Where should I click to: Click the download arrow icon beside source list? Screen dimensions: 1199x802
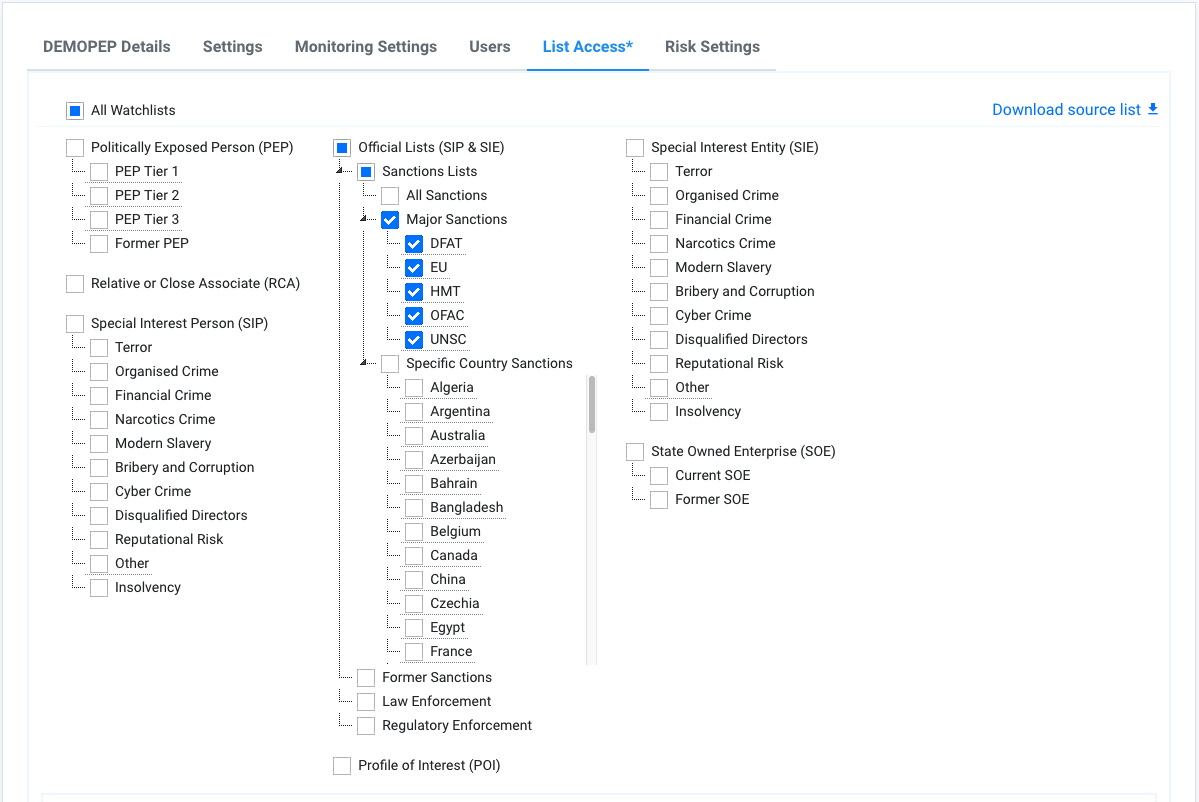pyautogui.click(x=1153, y=109)
